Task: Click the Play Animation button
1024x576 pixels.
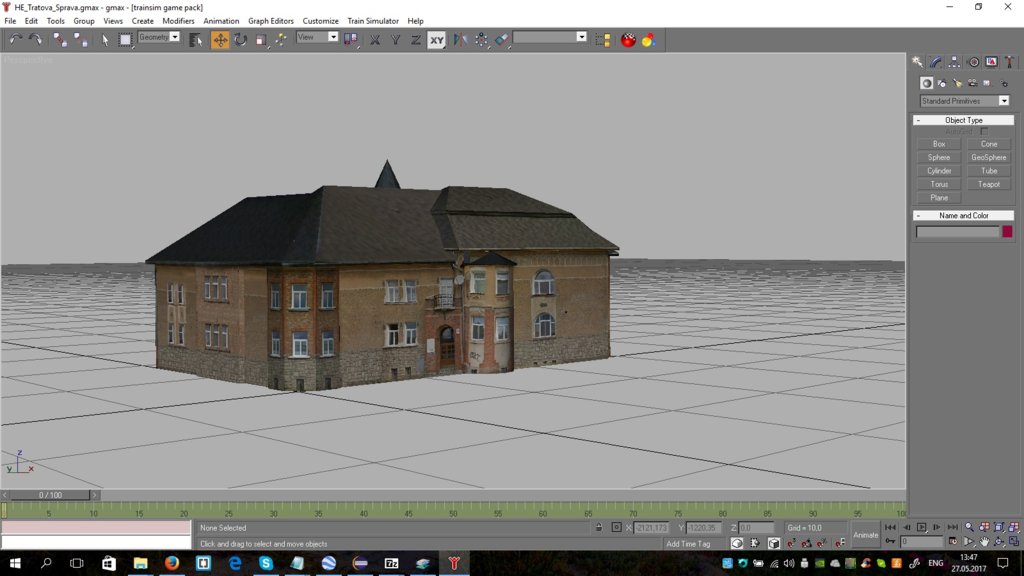Action: (x=921, y=527)
